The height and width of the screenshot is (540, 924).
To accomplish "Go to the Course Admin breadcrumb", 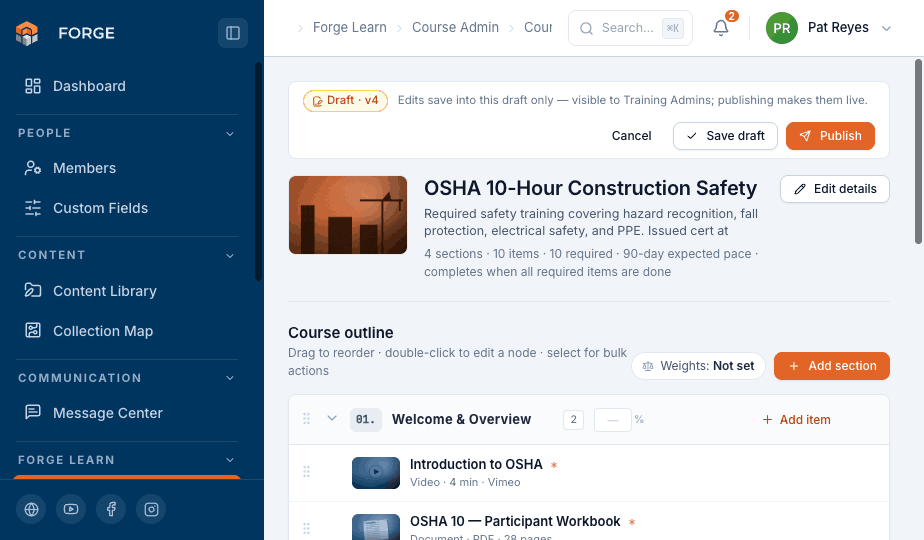I will tap(455, 28).
